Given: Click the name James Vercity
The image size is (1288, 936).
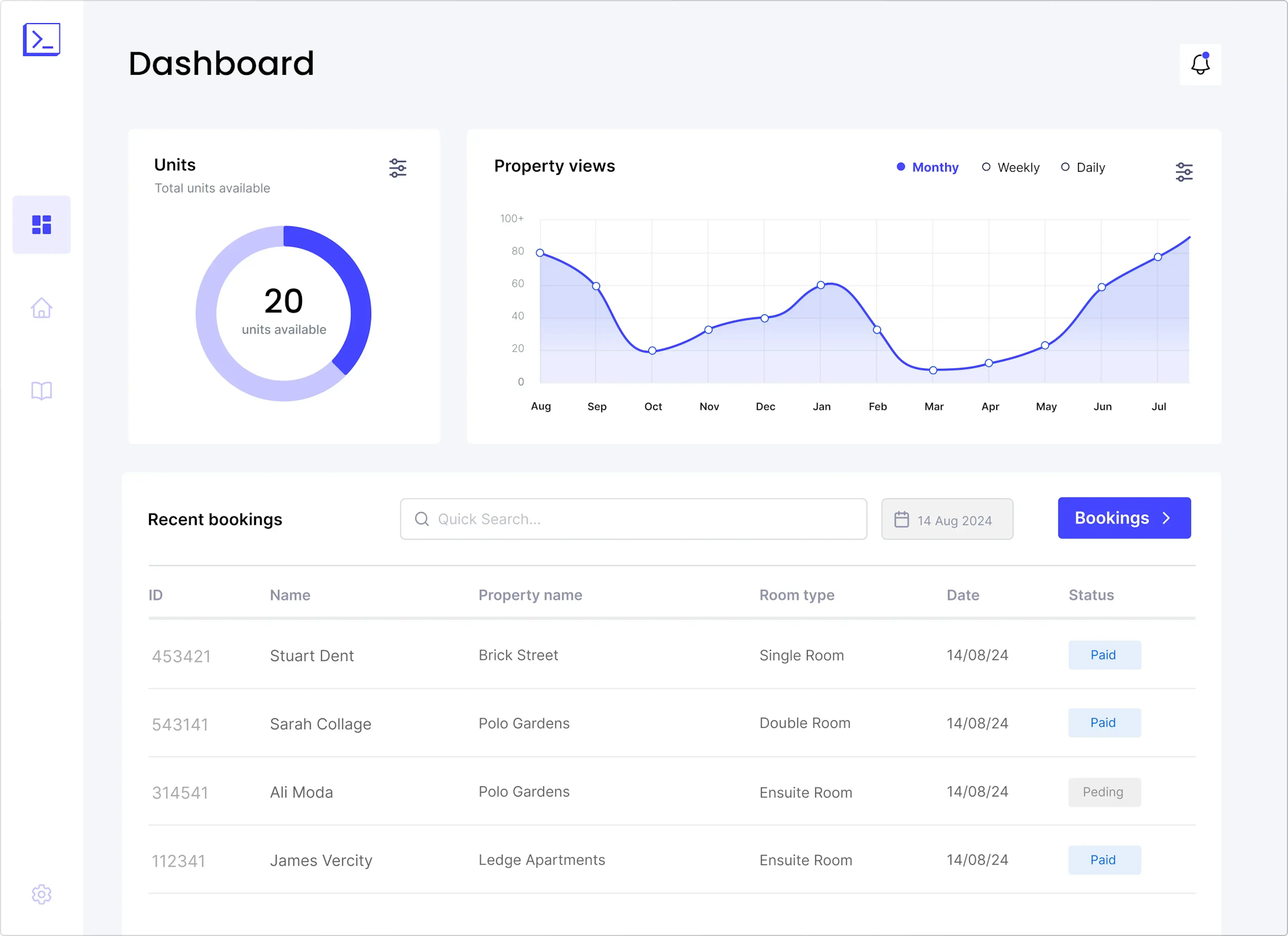Looking at the screenshot, I should point(321,861).
